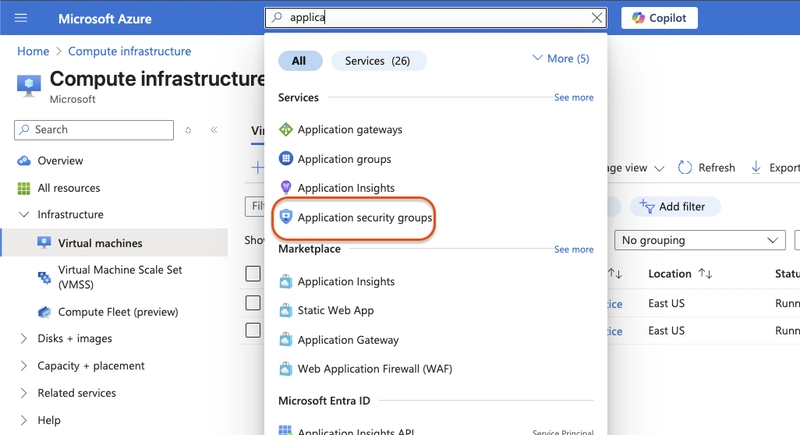The height and width of the screenshot is (435, 800).
Task: Open Application security groups service
Action: [x=365, y=218]
